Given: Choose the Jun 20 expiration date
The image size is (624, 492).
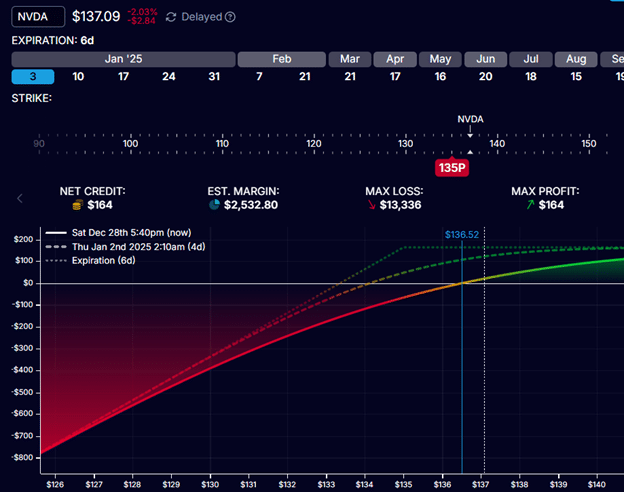Looking at the screenshot, I should point(486,76).
